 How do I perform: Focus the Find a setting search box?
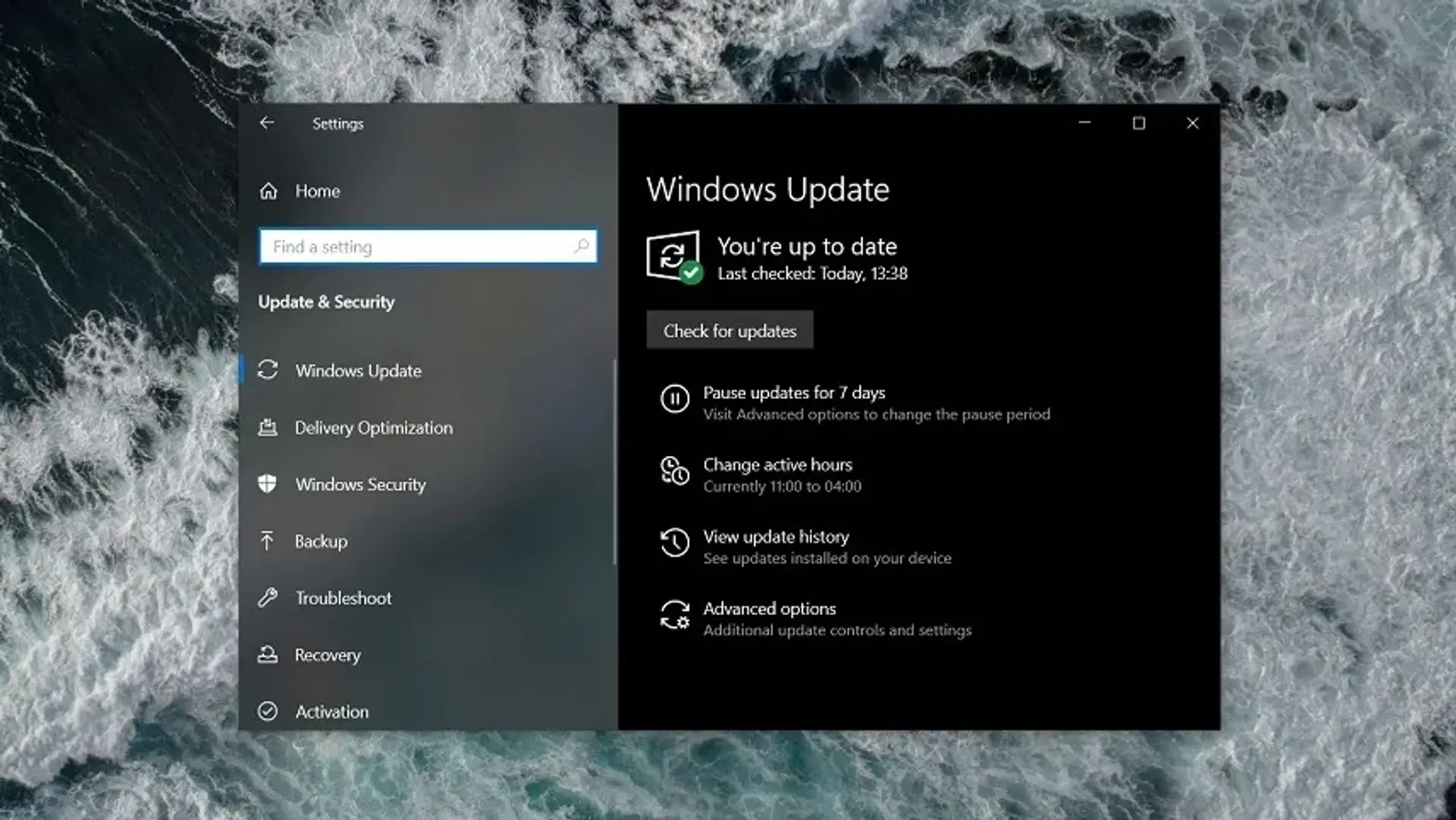[428, 247]
